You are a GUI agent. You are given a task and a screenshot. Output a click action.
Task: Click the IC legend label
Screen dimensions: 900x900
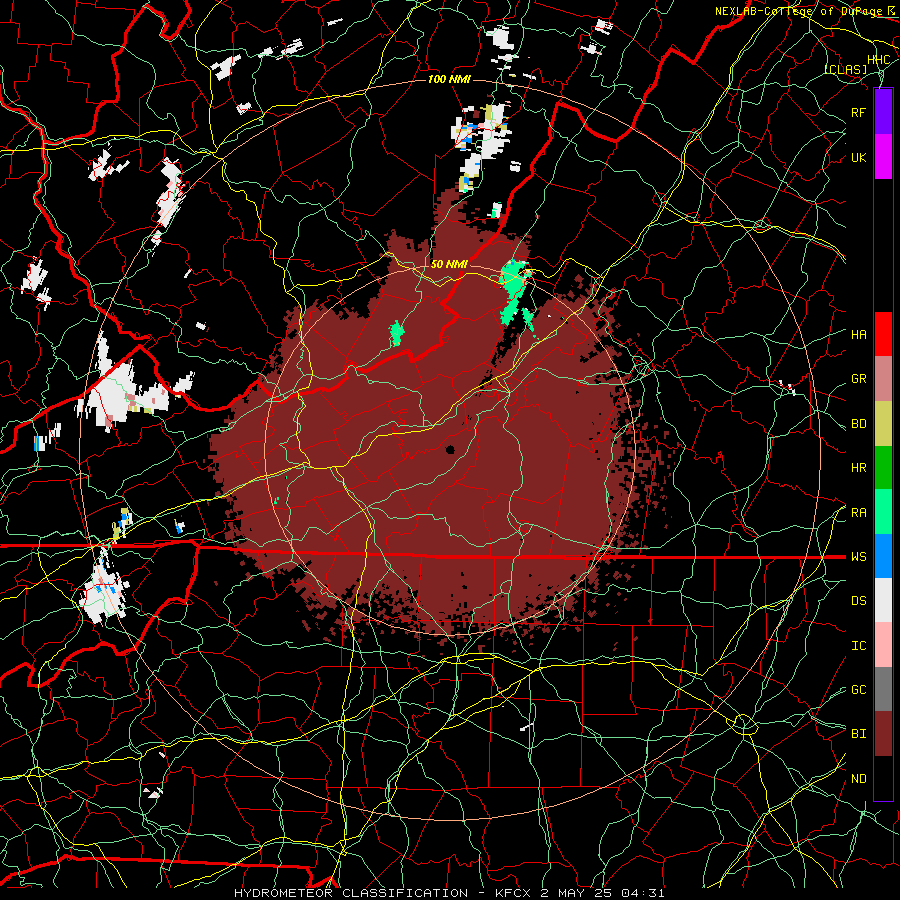coord(858,646)
